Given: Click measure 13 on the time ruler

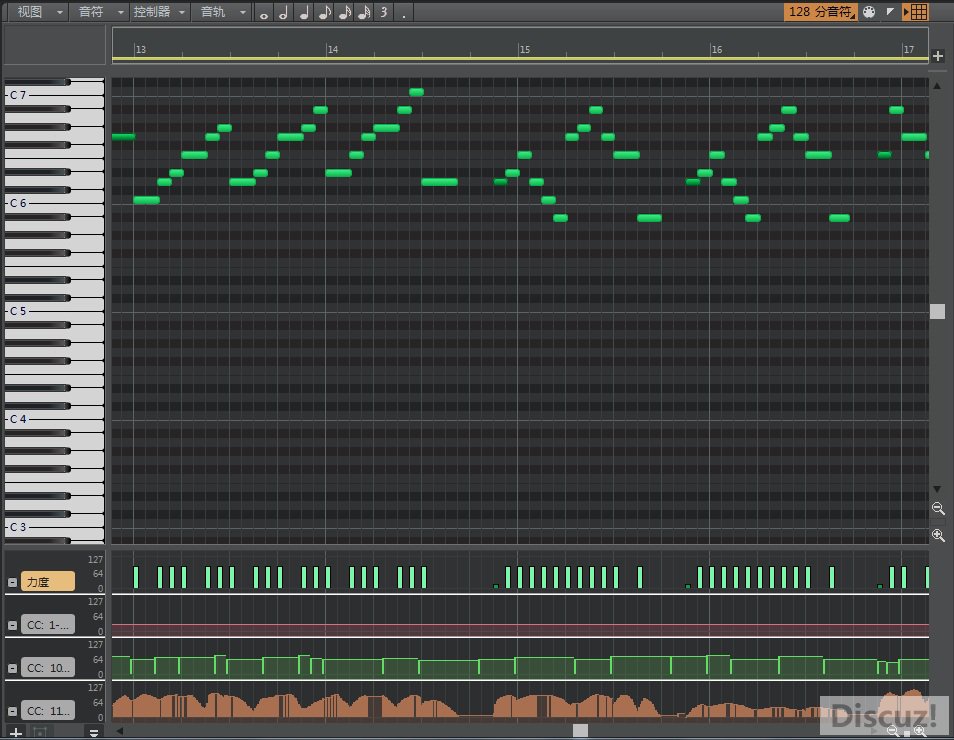Looking at the screenshot, I should click(141, 49).
